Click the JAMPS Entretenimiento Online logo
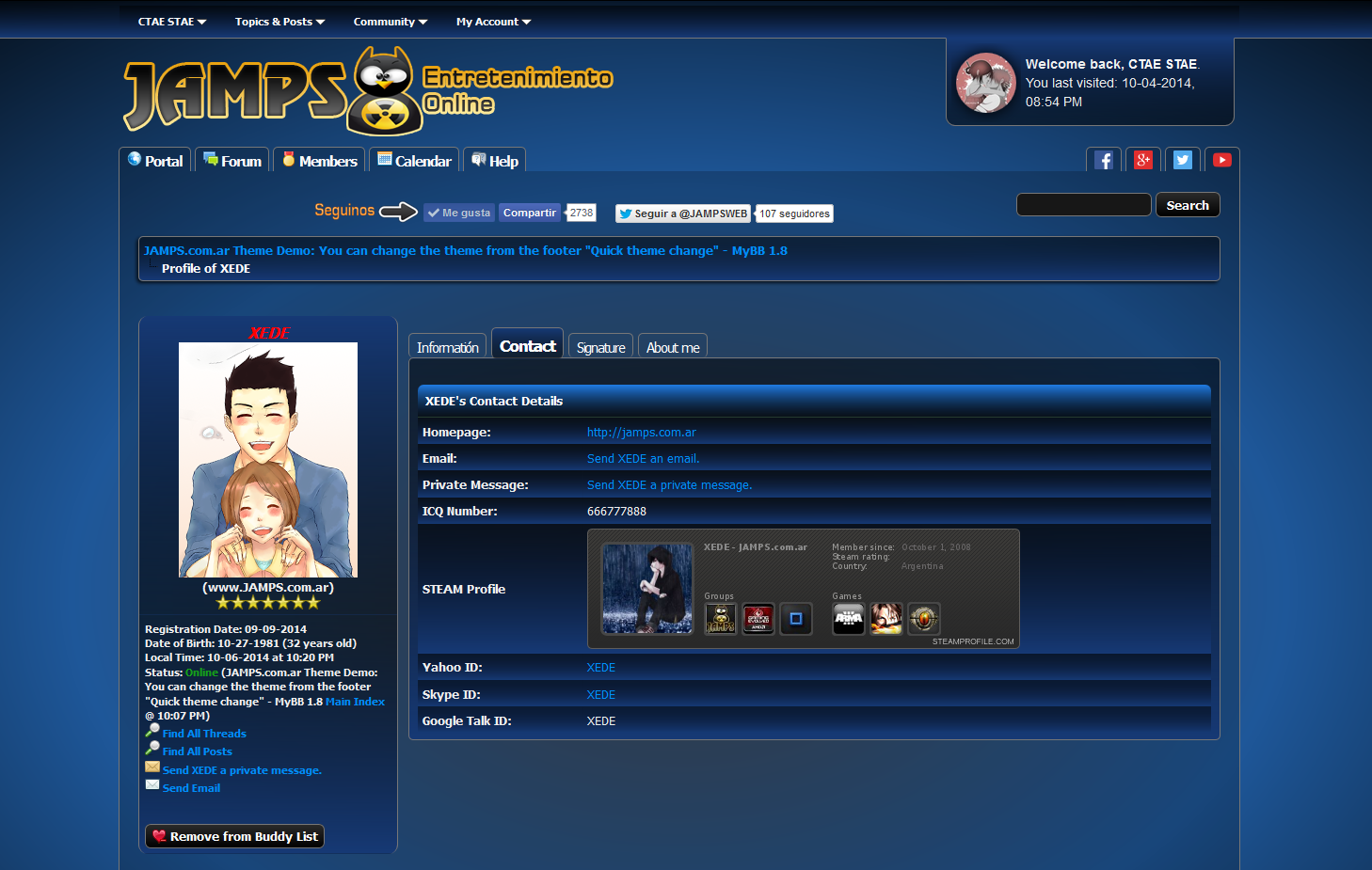The image size is (1372, 870). 368,91
